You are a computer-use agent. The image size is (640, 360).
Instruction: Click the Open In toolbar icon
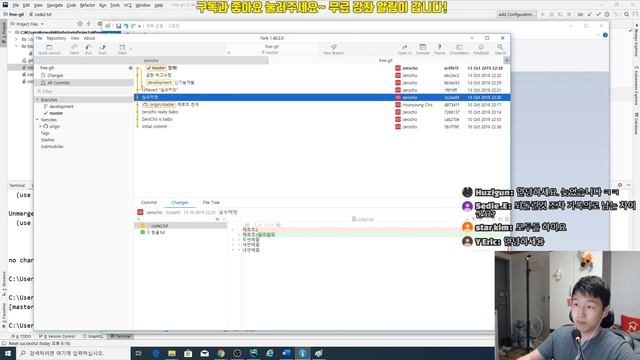(x=404, y=49)
